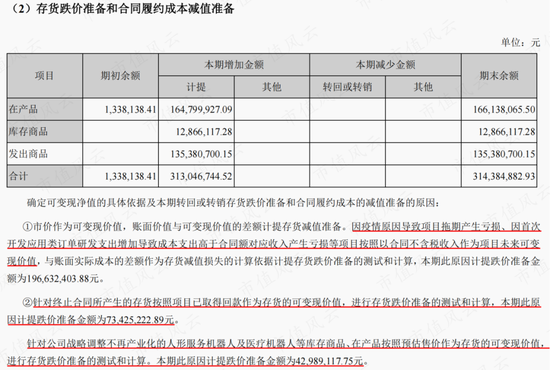Click the 计提 sub-header cell
The width and height of the screenshot is (550, 370).
point(196,87)
